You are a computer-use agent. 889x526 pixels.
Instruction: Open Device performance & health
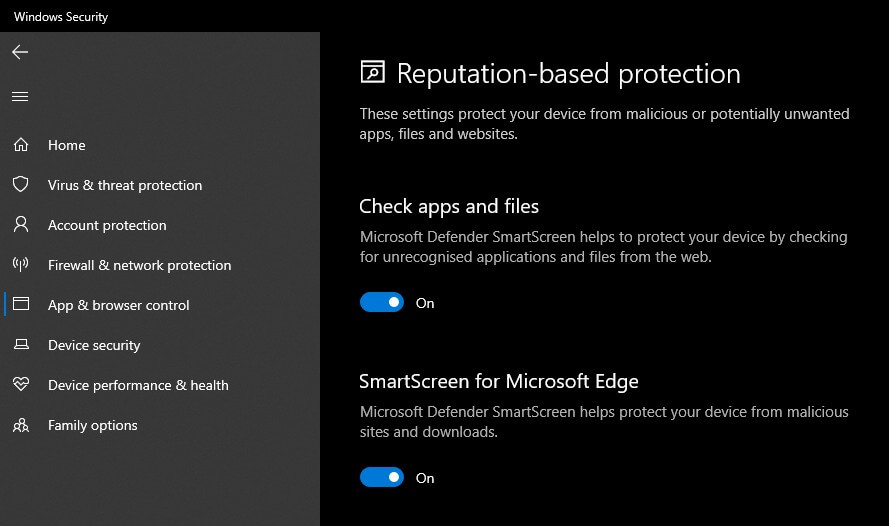point(138,385)
